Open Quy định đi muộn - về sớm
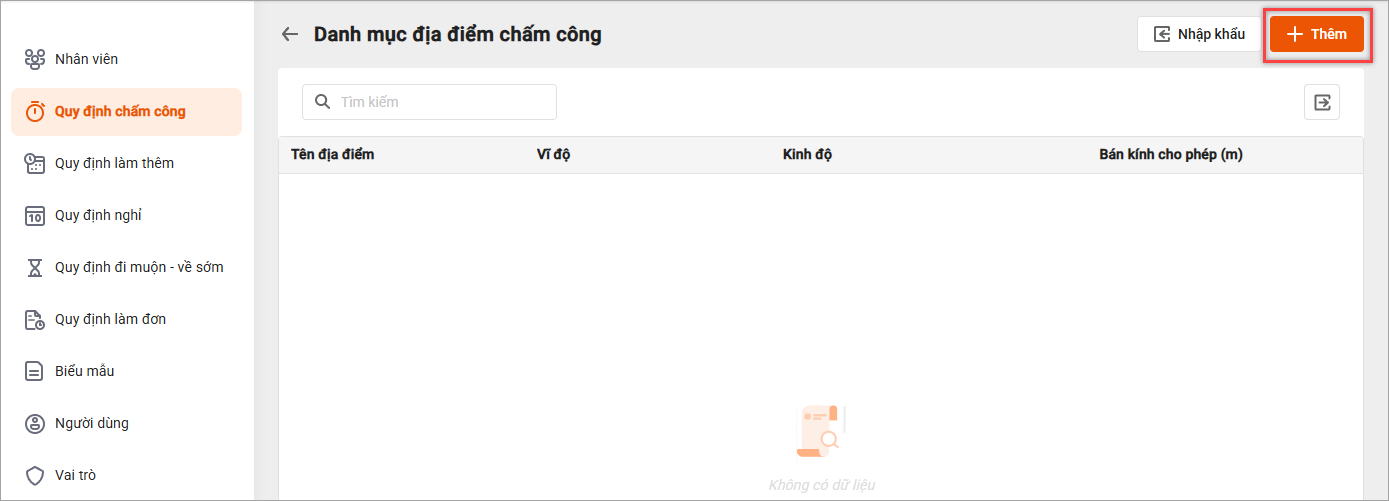Image resolution: width=1389 pixels, height=501 pixels. 139,268
